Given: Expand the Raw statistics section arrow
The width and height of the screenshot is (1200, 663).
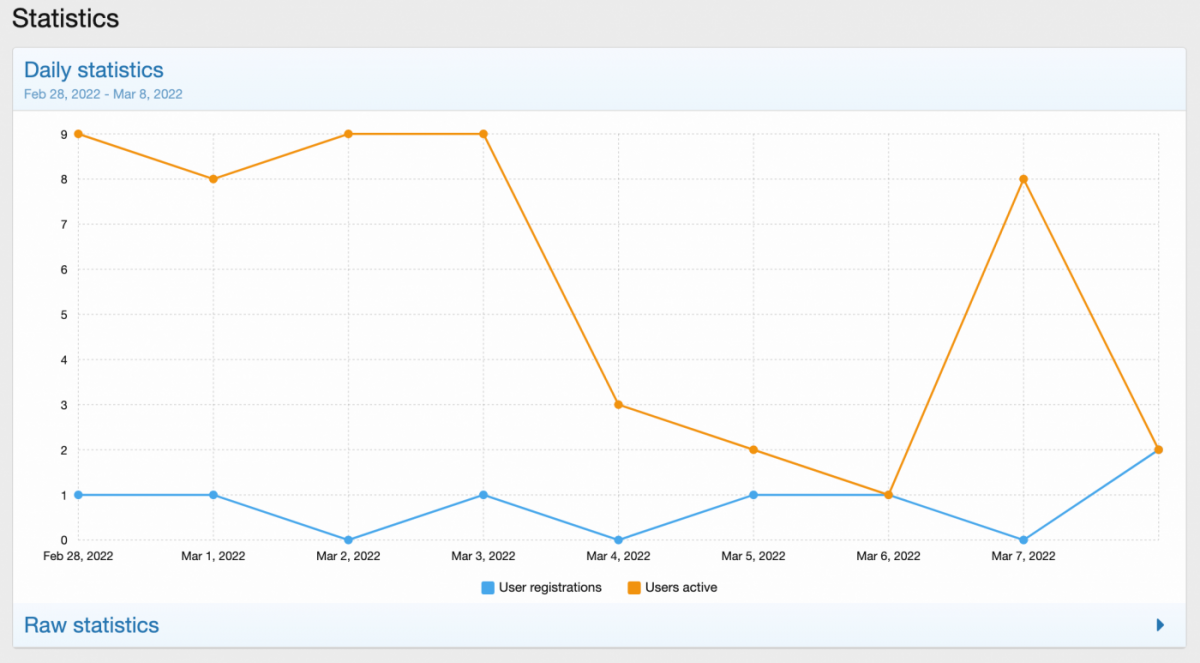Looking at the screenshot, I should tap(1160, 625).
